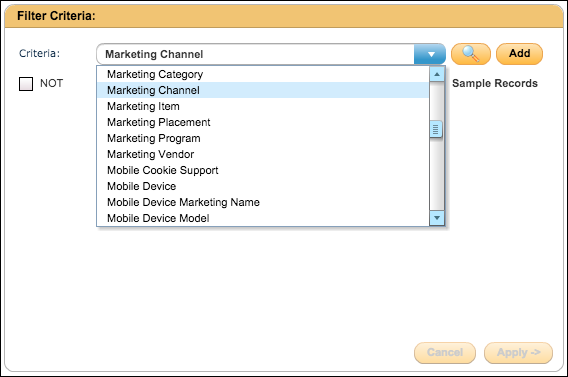Toggle the NOT checkbox

(x=26, y=84)
